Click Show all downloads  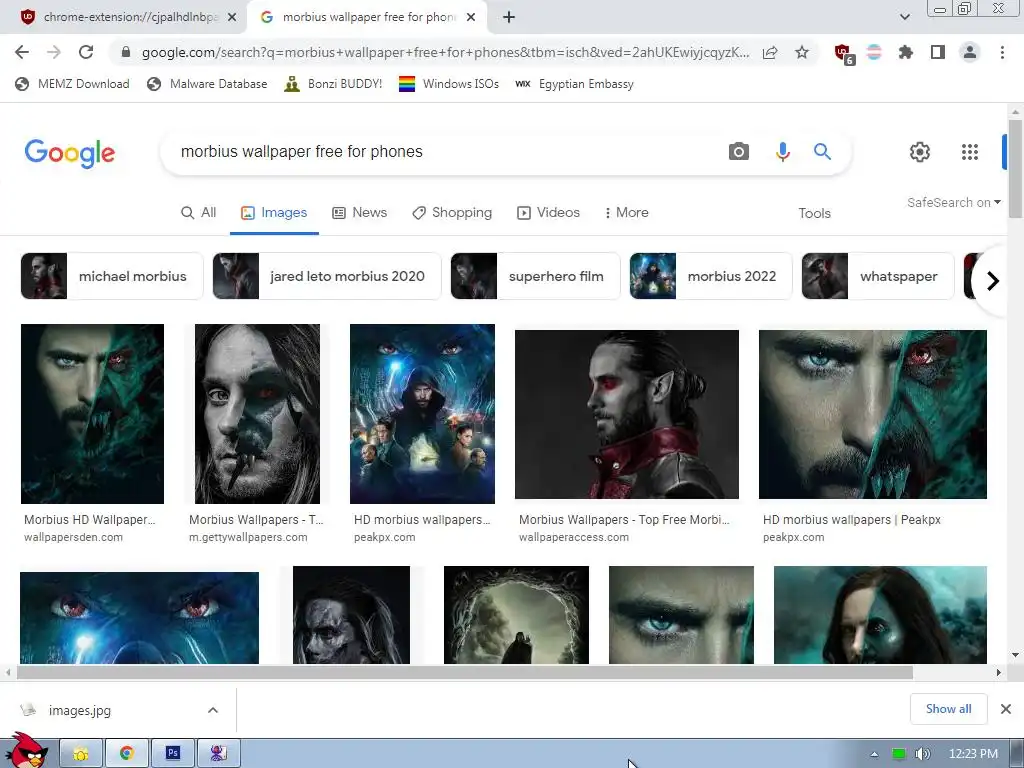948,709
